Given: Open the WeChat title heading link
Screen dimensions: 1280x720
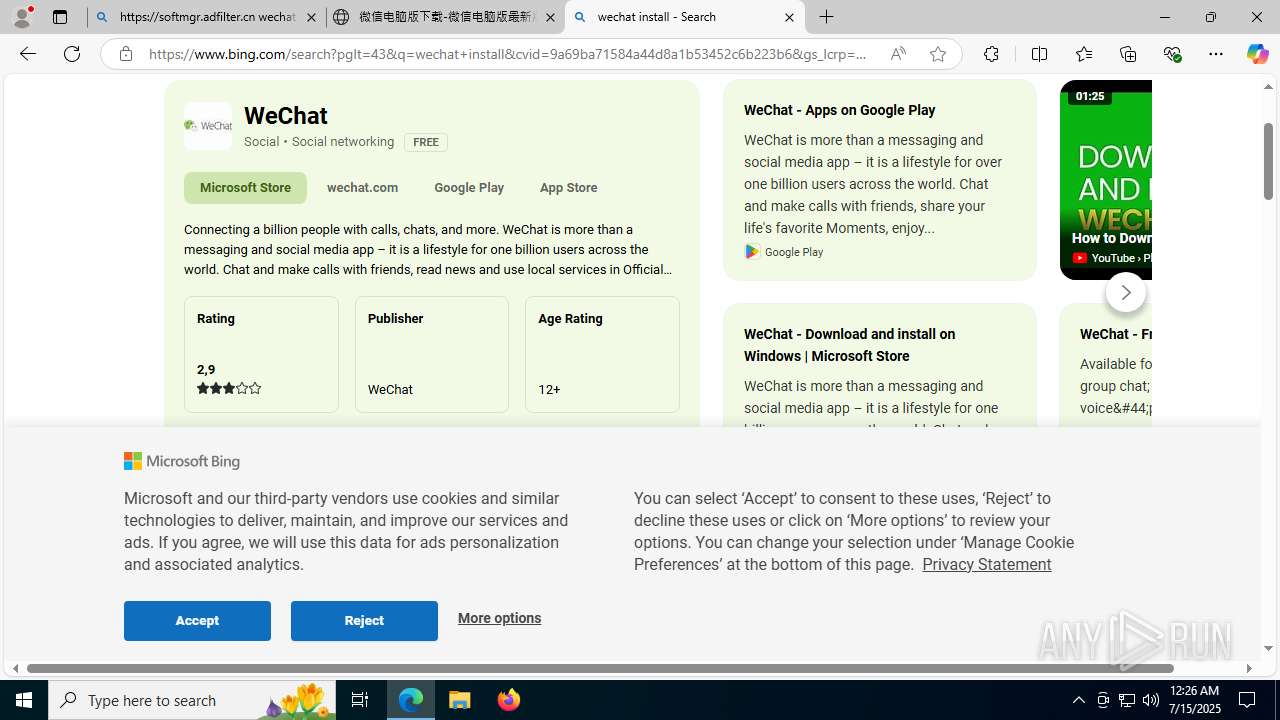Looking at the screenshot, I should [x=286, y=116].
